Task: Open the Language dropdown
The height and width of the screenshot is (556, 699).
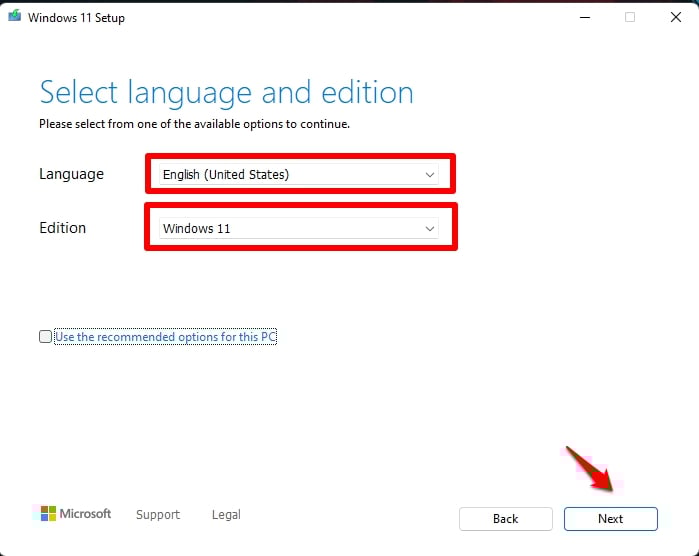Action: click(x=299, y=174)
